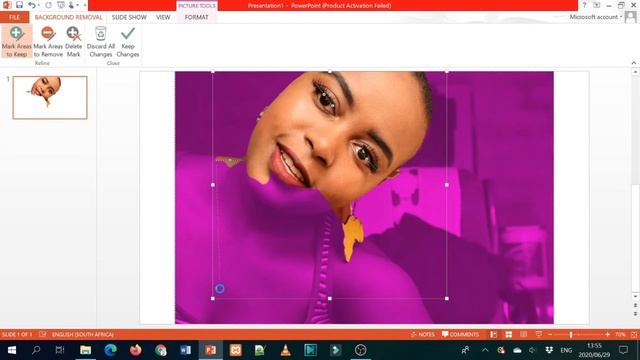Switch to Normal view
Viewport: 640px width, 360px height.
point(493,334)
